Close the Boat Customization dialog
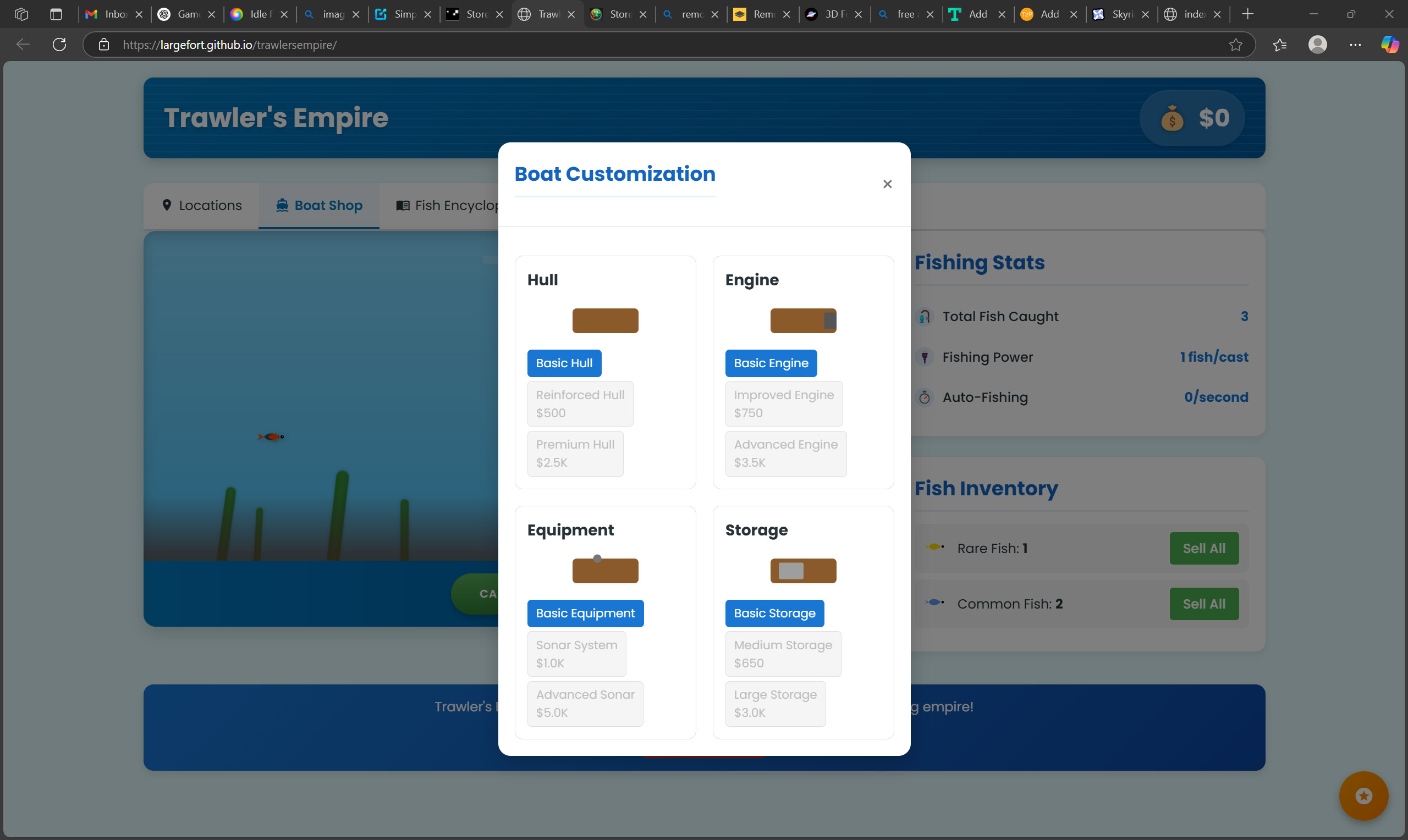The image size is (1408, 840). 887,184
